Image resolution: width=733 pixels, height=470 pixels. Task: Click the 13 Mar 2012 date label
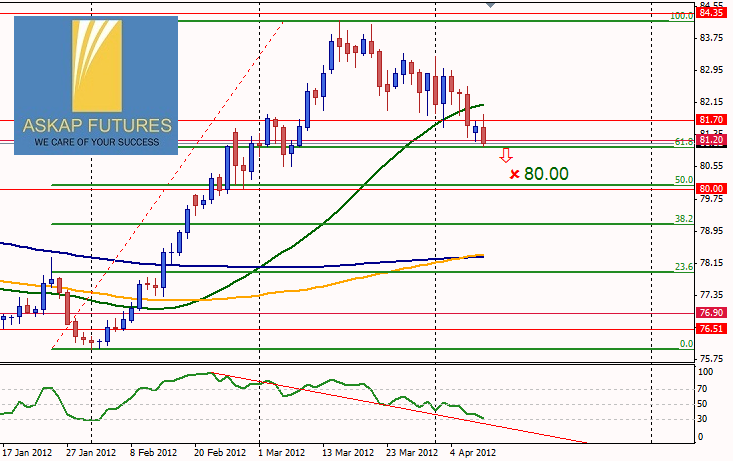[x=347, y=452]
